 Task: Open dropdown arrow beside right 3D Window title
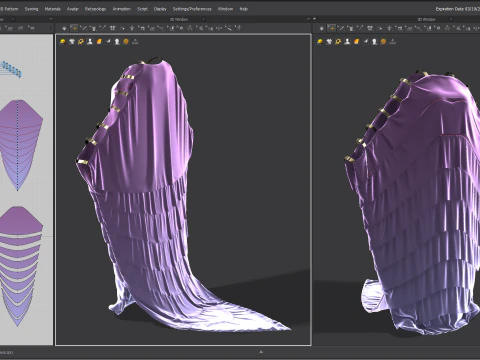point(451,19)
